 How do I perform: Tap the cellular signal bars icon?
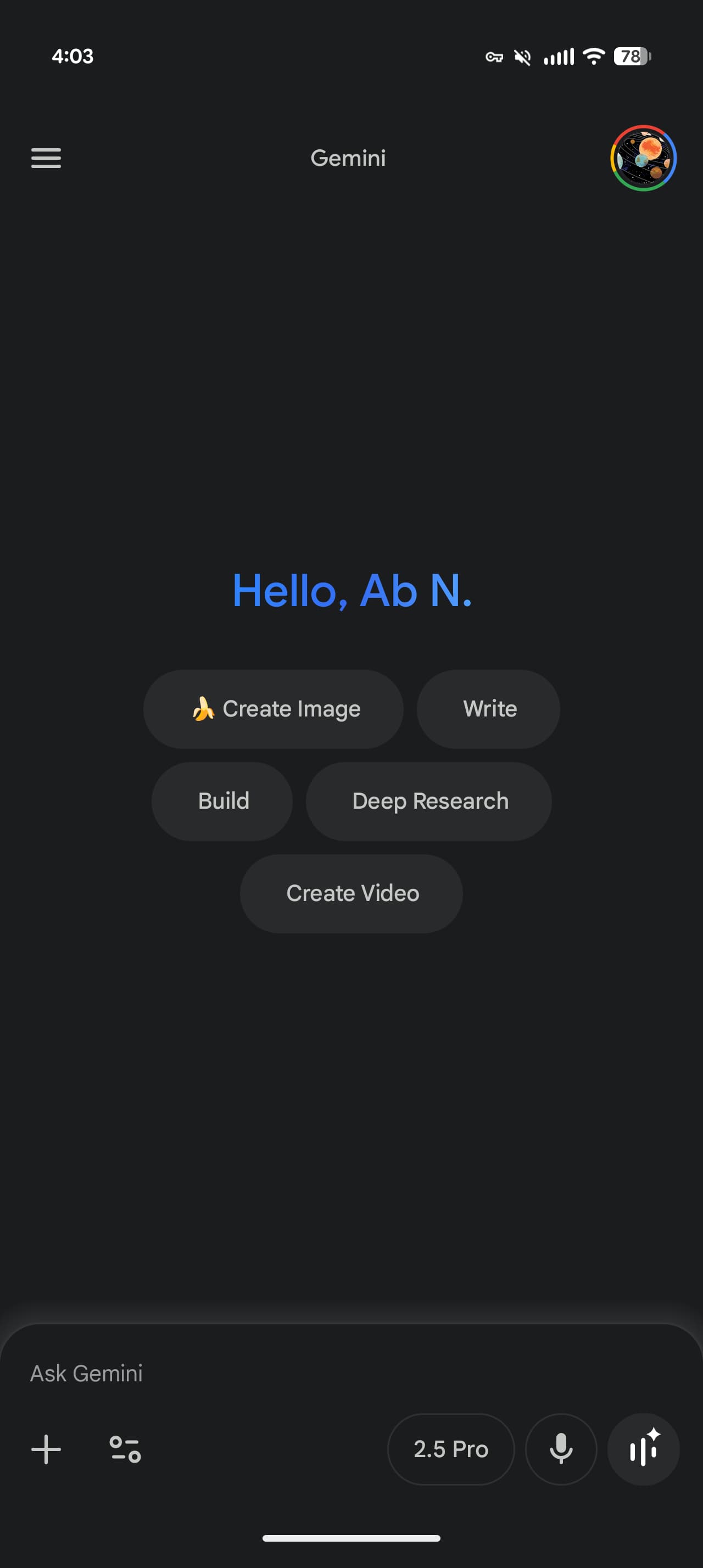point(559,57)
